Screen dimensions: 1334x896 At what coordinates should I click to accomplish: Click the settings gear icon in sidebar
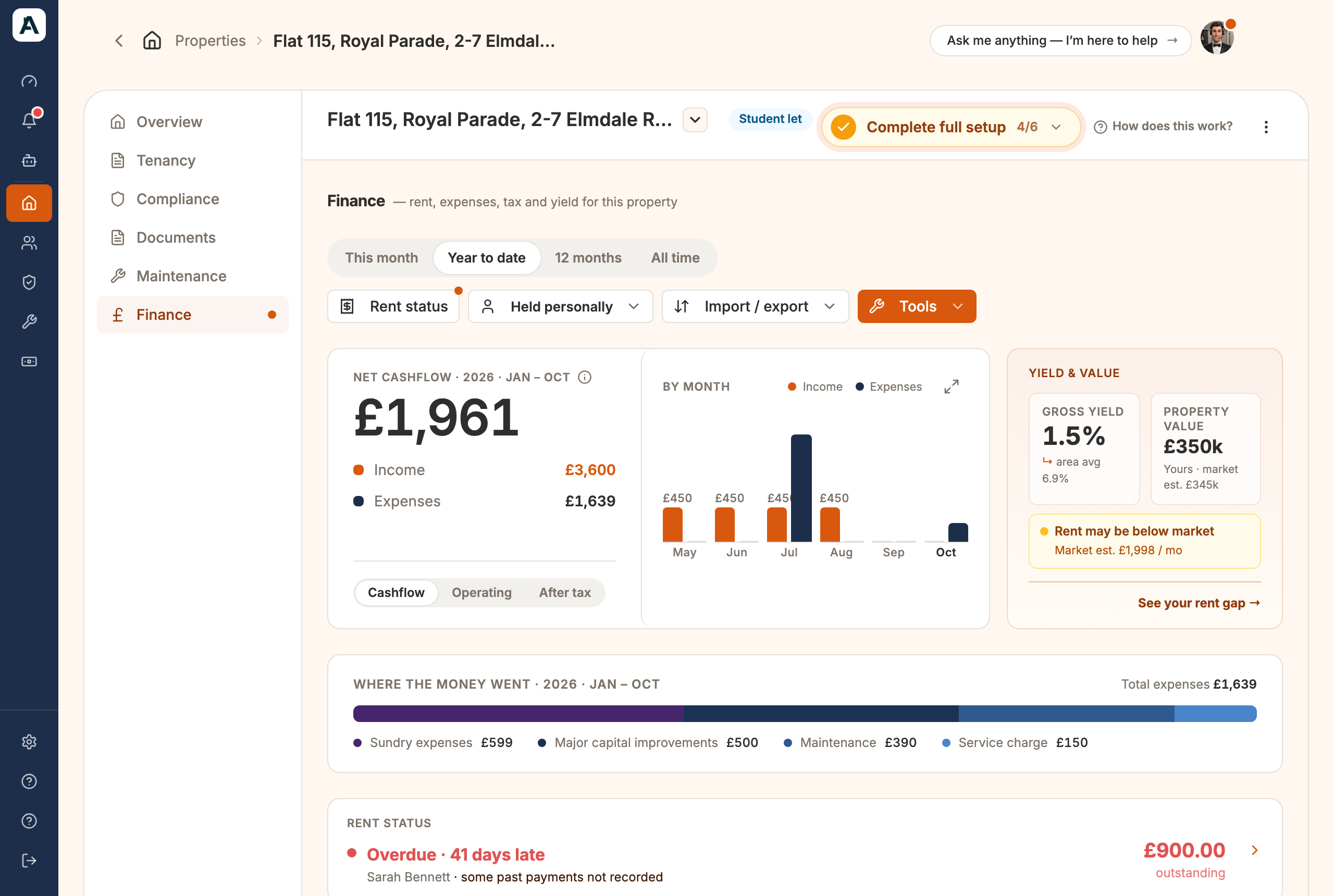[x=29, y=742]
